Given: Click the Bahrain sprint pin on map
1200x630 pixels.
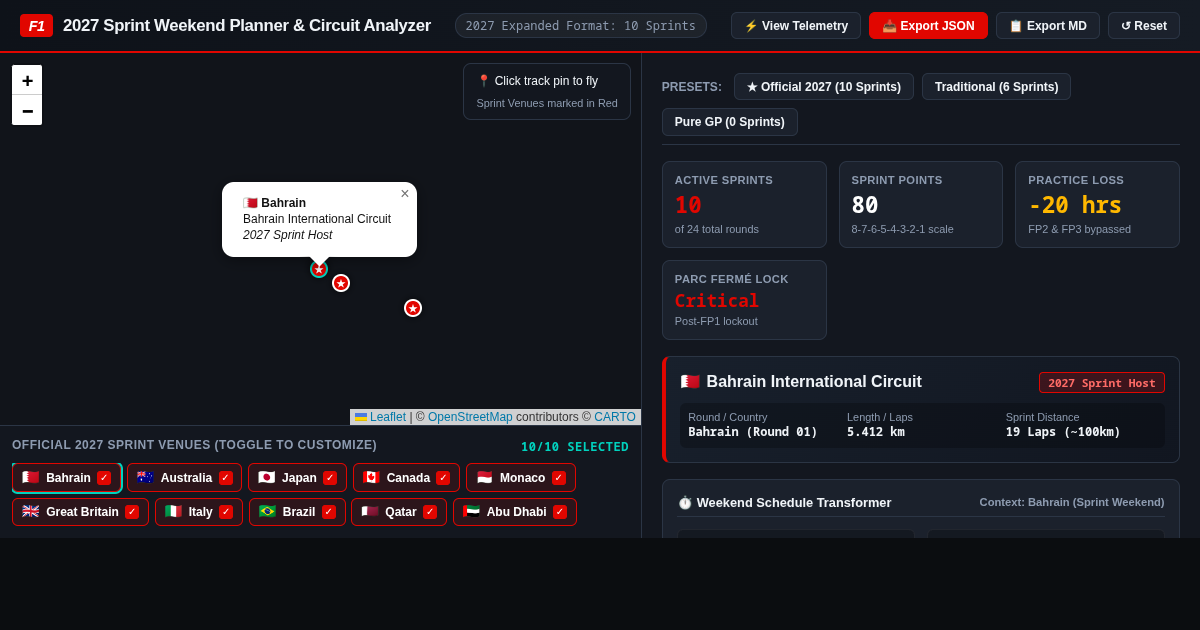Looking at the screenshot, I should [x=319, y=269].
